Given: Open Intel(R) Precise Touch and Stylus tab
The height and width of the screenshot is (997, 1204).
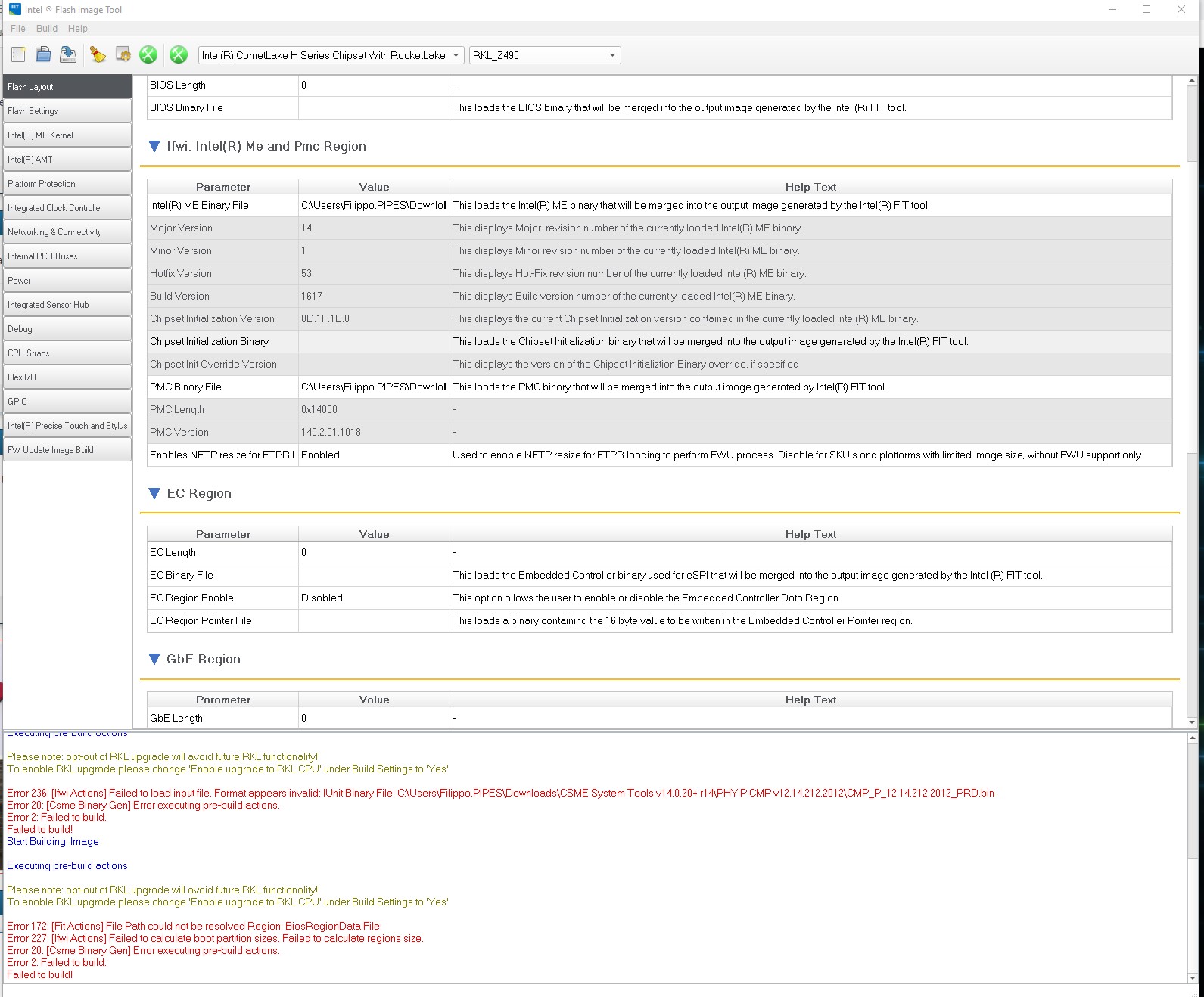Looking at the screenshot, I should 67,426.
